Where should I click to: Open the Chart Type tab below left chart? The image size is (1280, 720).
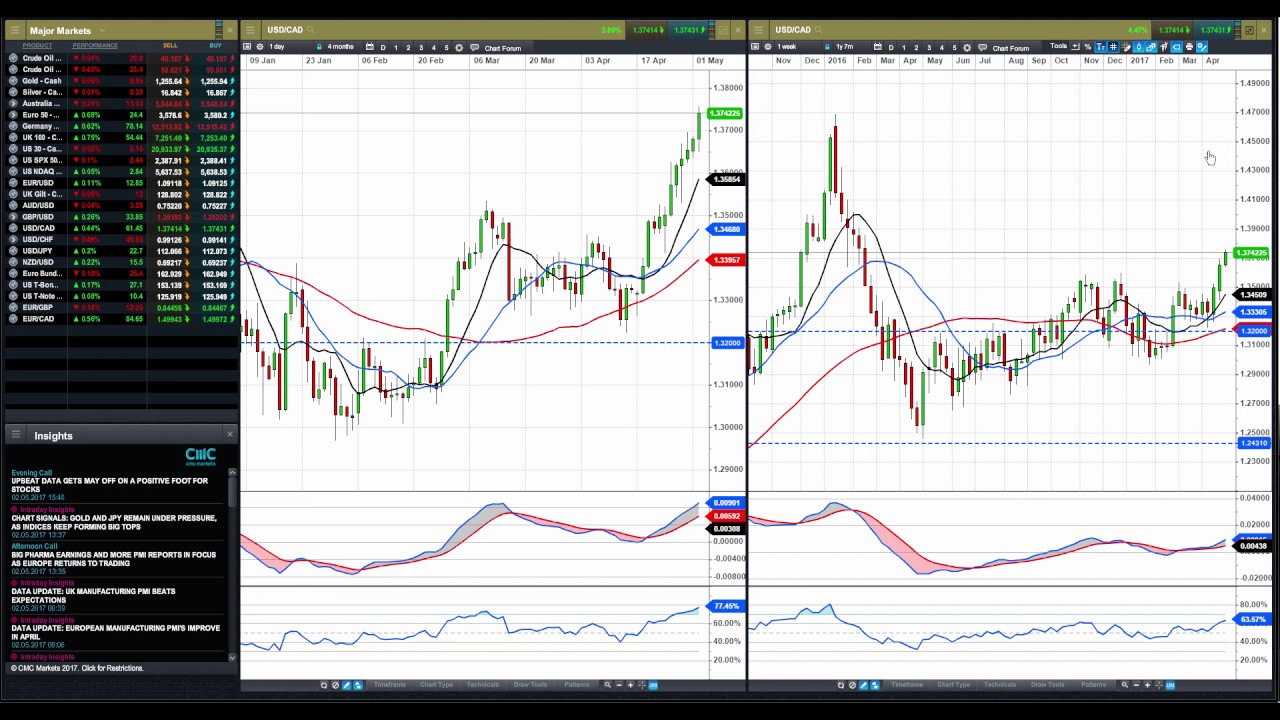coord(436,685)
